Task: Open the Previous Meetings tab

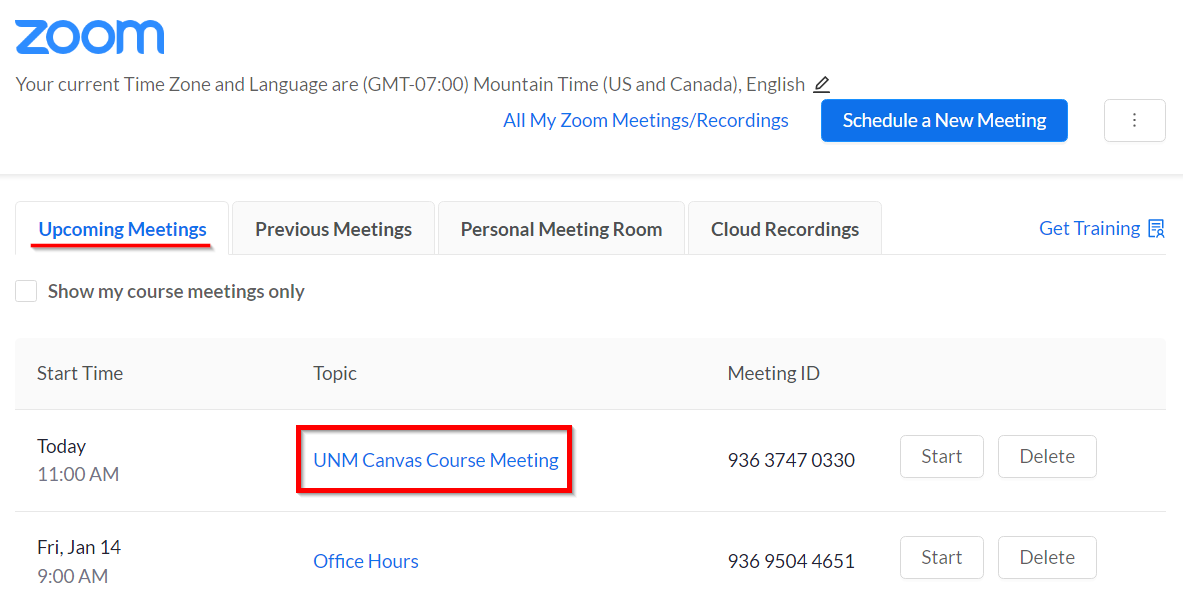Action: [x=333, y=229]
